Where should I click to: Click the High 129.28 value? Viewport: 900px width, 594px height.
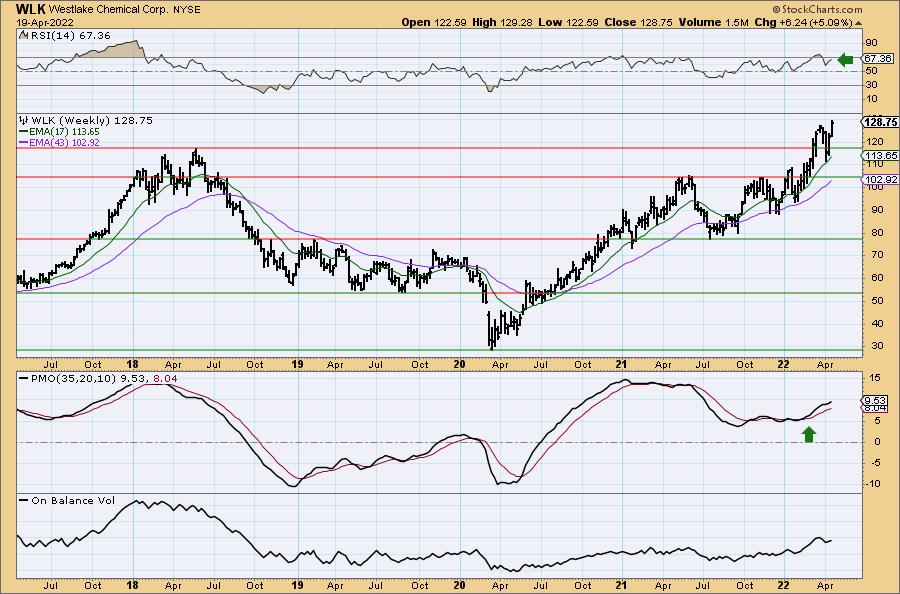coord(502,22)
